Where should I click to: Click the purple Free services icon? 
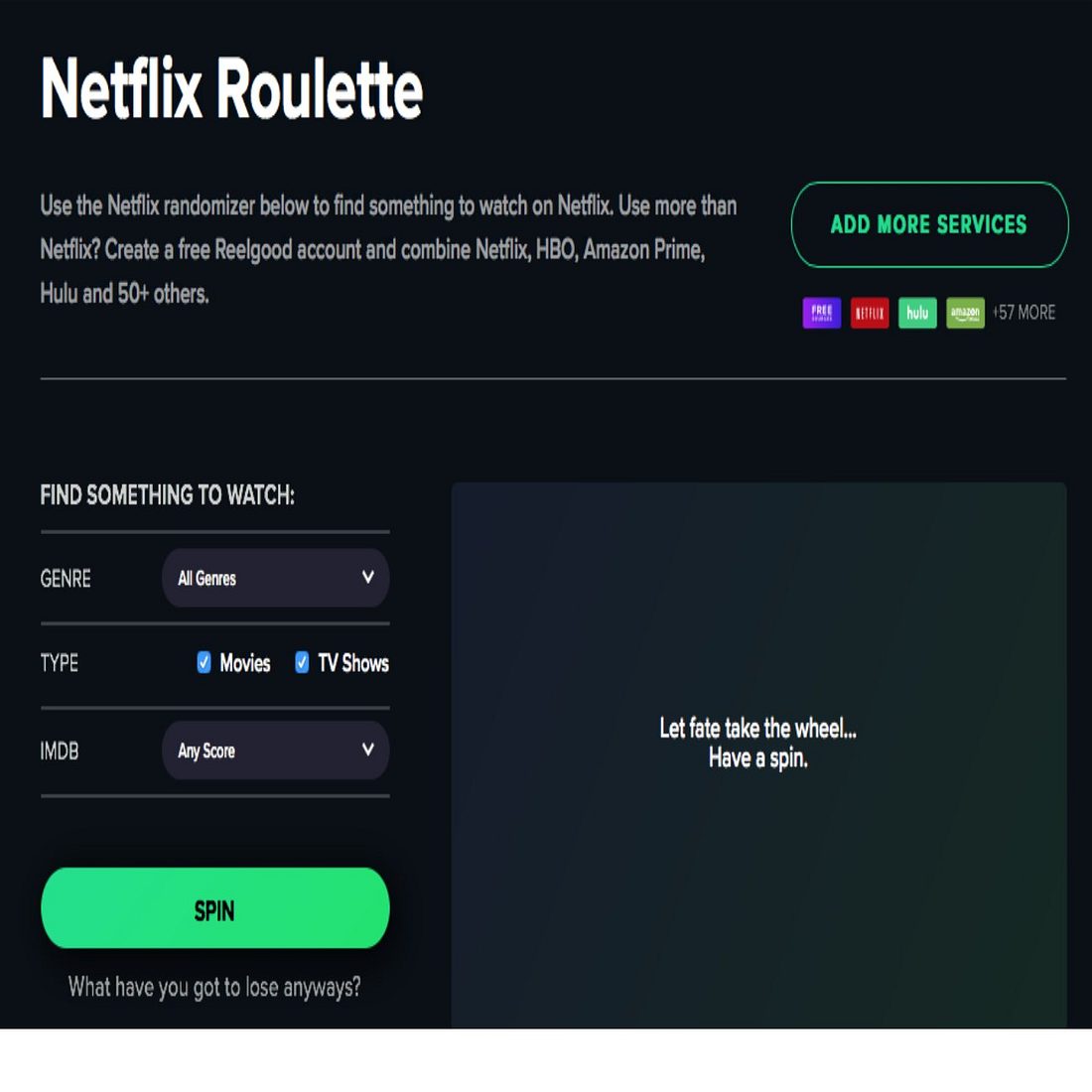[x=822, y=313]
